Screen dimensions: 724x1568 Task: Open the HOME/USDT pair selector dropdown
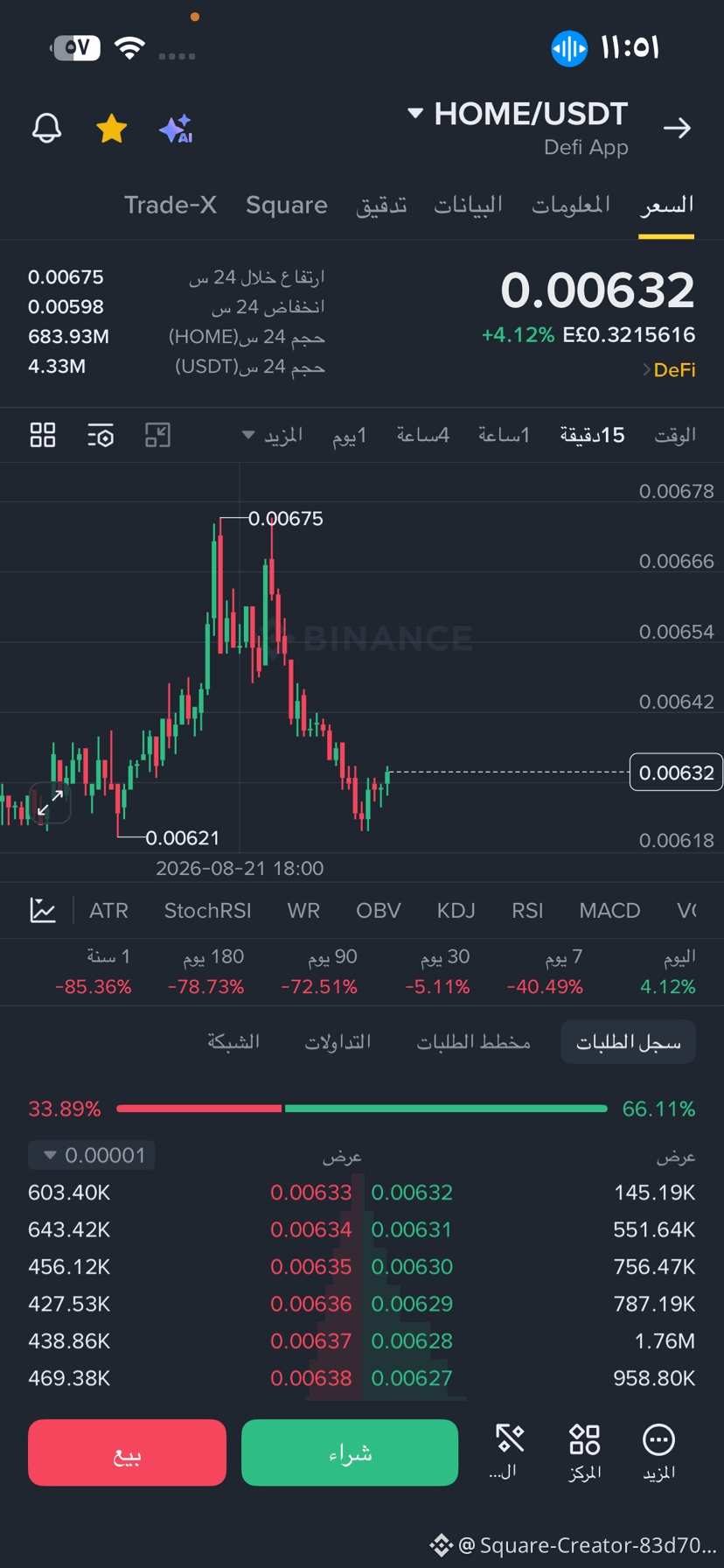pos(518,114)
